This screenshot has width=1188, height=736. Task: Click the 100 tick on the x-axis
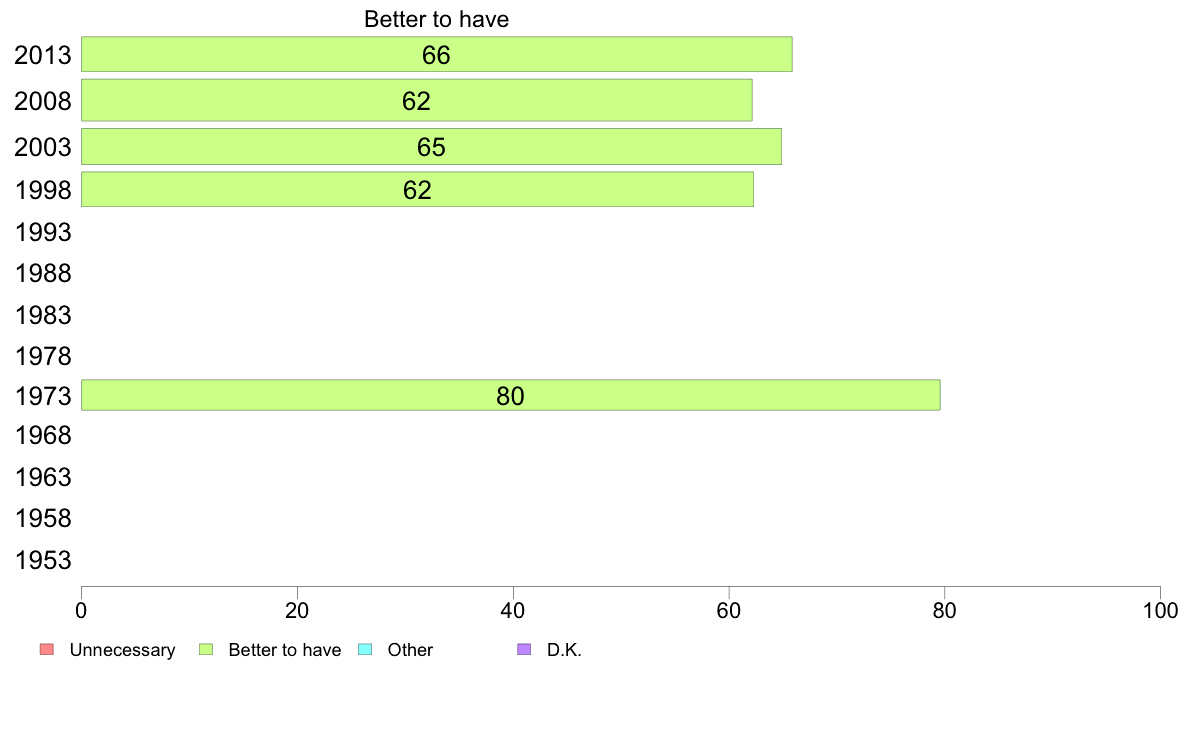[x=1159, y=609]
